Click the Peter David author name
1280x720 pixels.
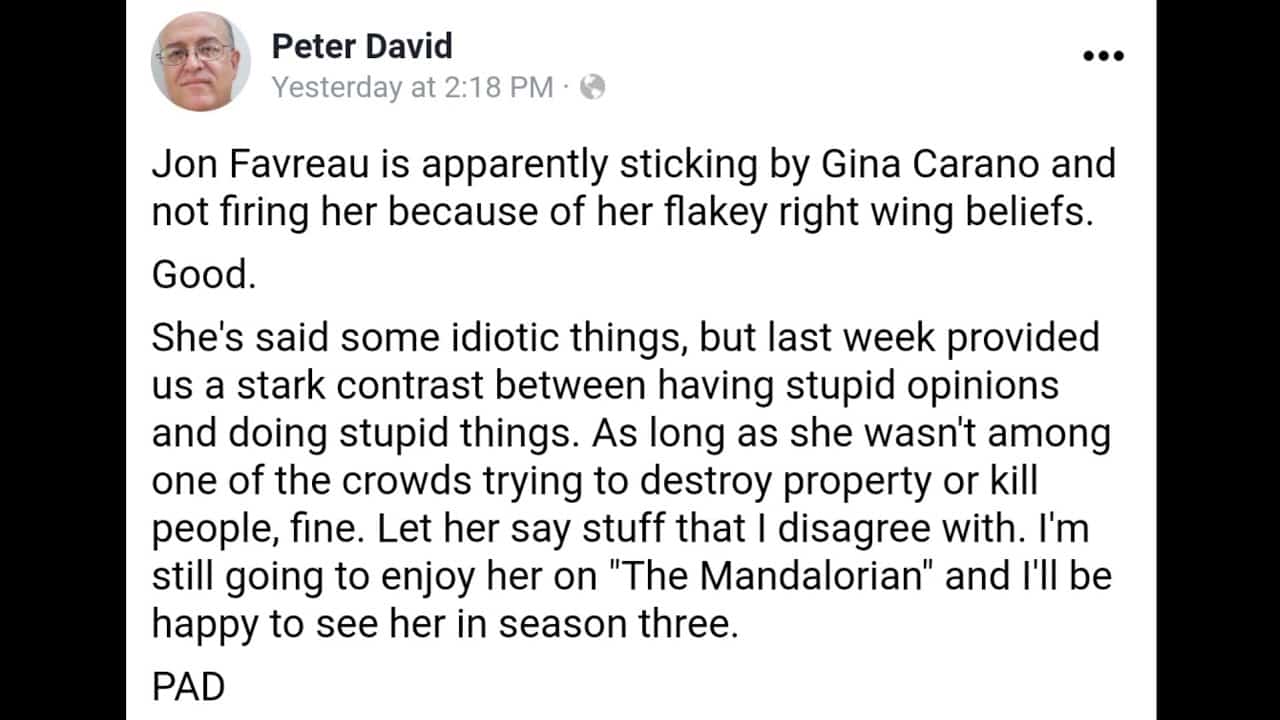(x=361, y=46)
